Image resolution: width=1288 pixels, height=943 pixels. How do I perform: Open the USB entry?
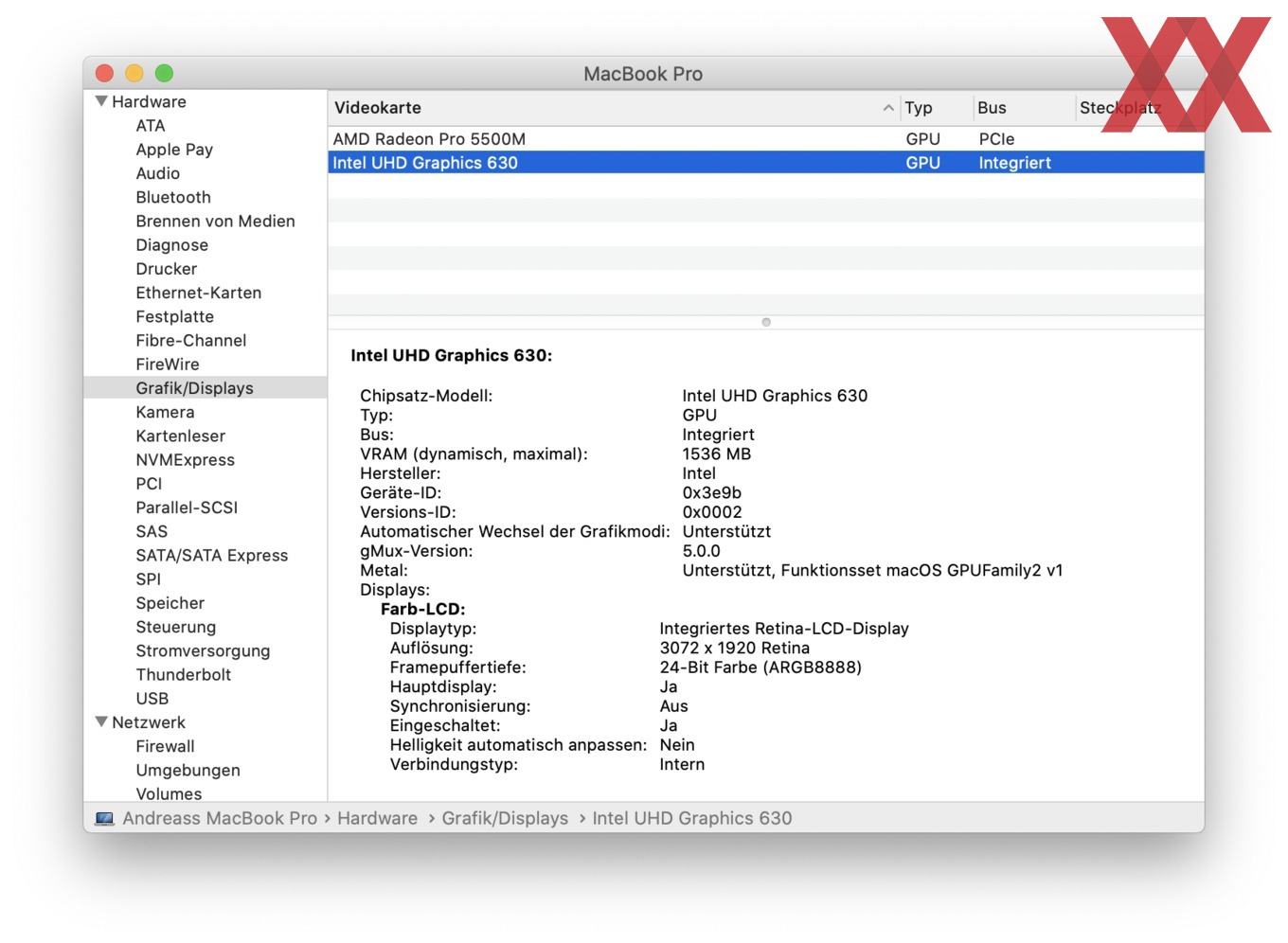tap(152, 699)
